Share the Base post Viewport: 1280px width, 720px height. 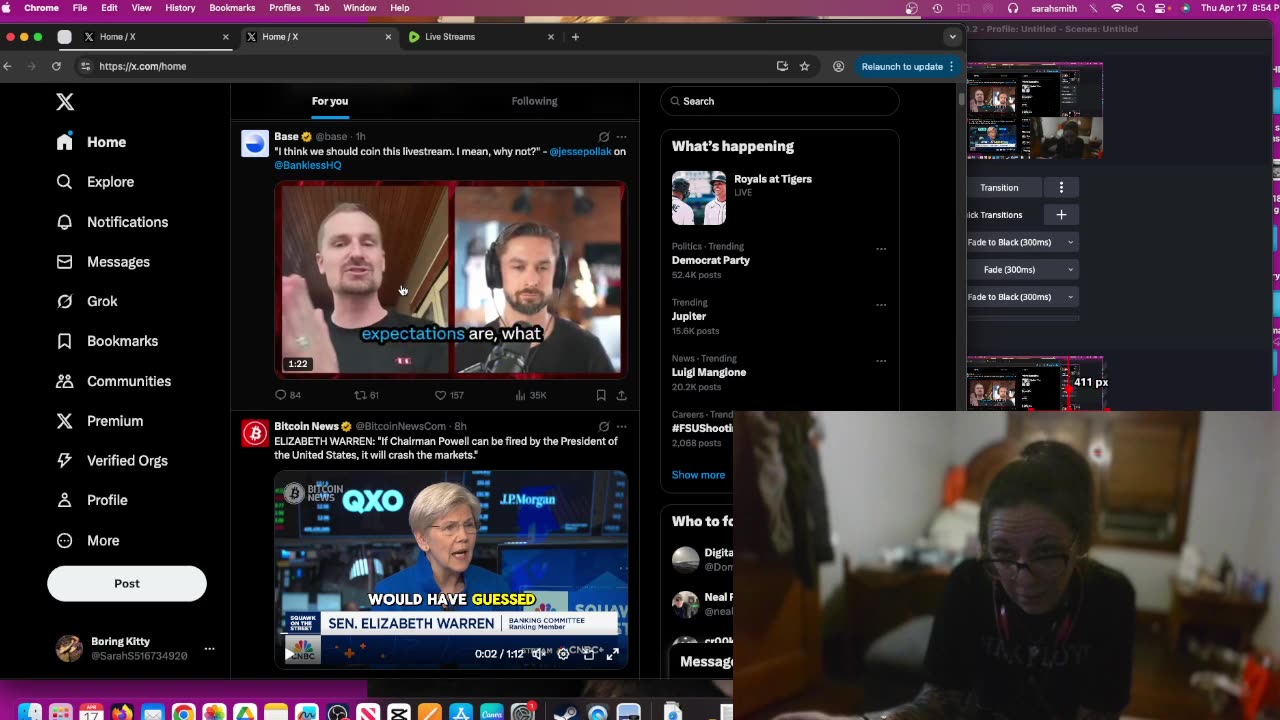621,395
